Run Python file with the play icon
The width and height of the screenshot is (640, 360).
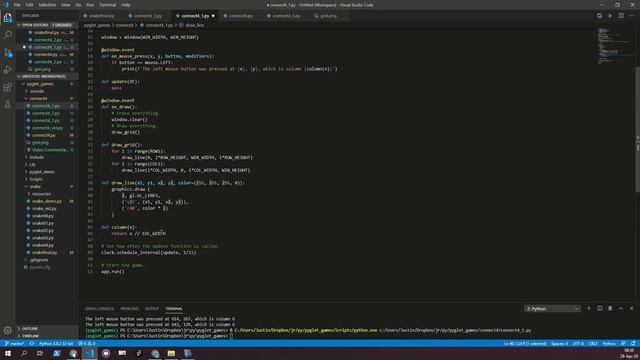coord(610,16)
